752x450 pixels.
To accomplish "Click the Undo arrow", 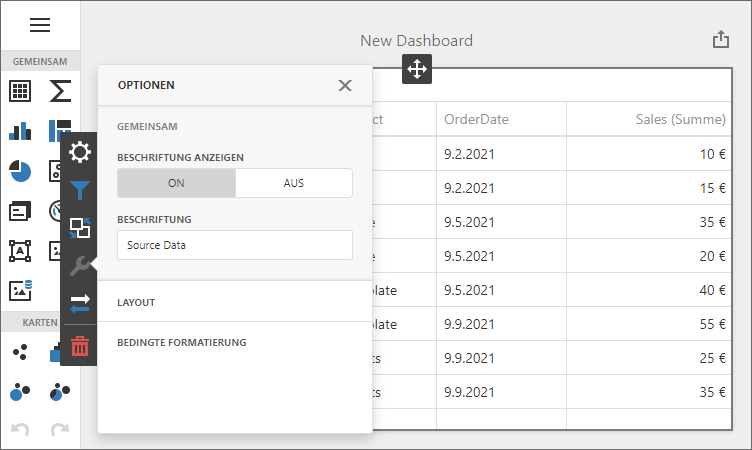I will tap(20, 429).
